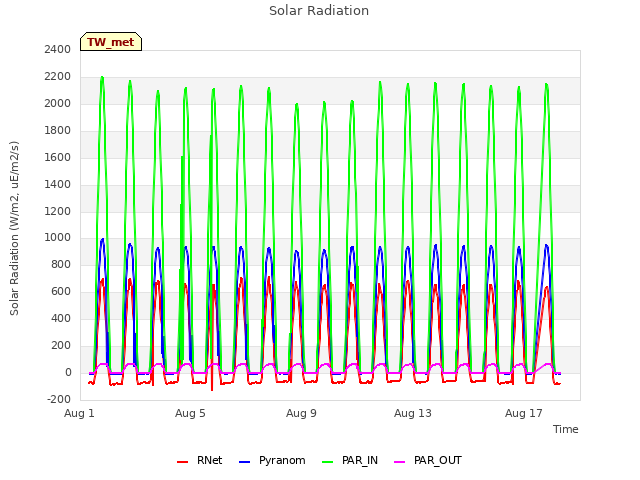Viewport: 640px width, 480px height.
Task: Click the 1800 y-axis tick label
Action: (x=58, y=130)
